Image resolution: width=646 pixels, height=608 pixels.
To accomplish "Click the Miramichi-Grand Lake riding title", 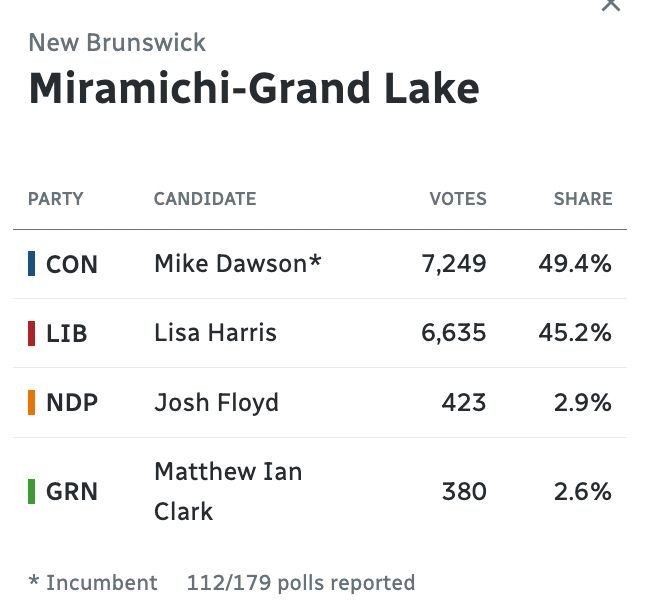I will point(254,88).
